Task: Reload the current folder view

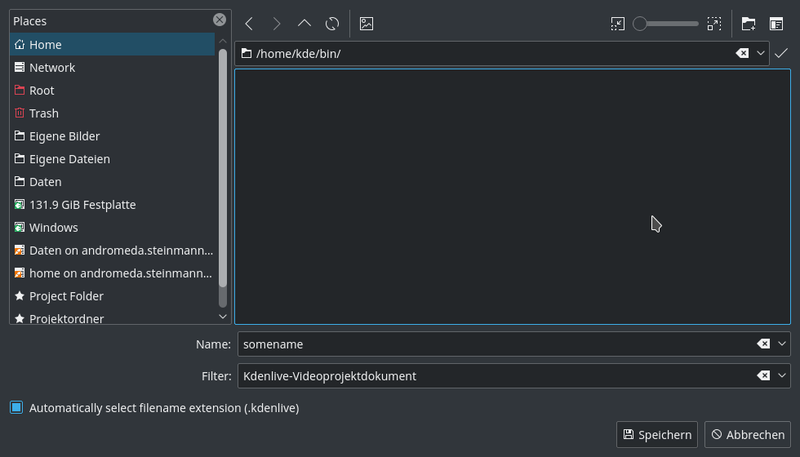Action: pos(332,23)
